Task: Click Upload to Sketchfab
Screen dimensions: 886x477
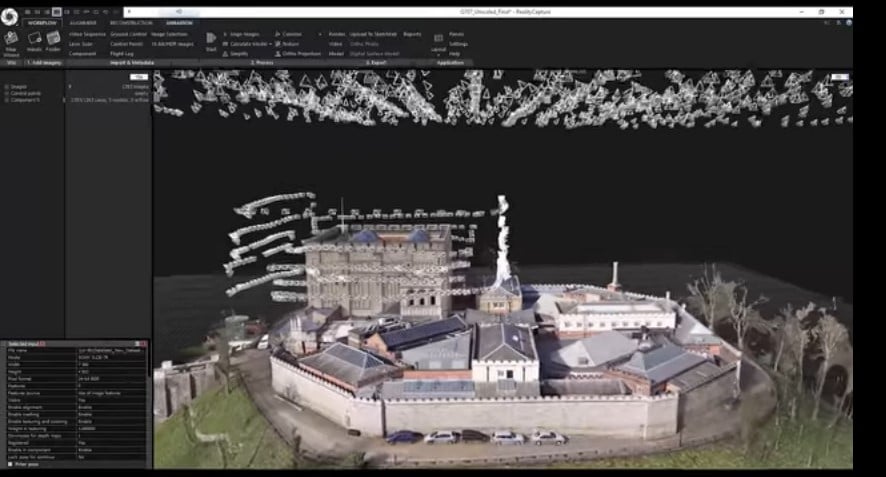Action: point(371,34)
